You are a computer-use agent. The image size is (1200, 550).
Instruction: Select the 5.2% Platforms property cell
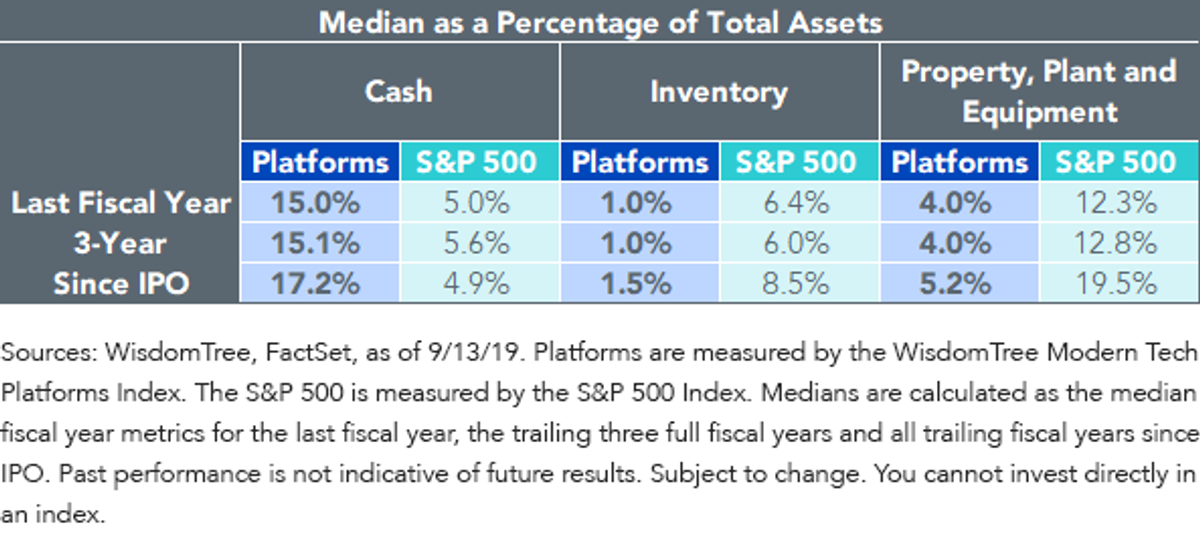(x=959, y=283)
